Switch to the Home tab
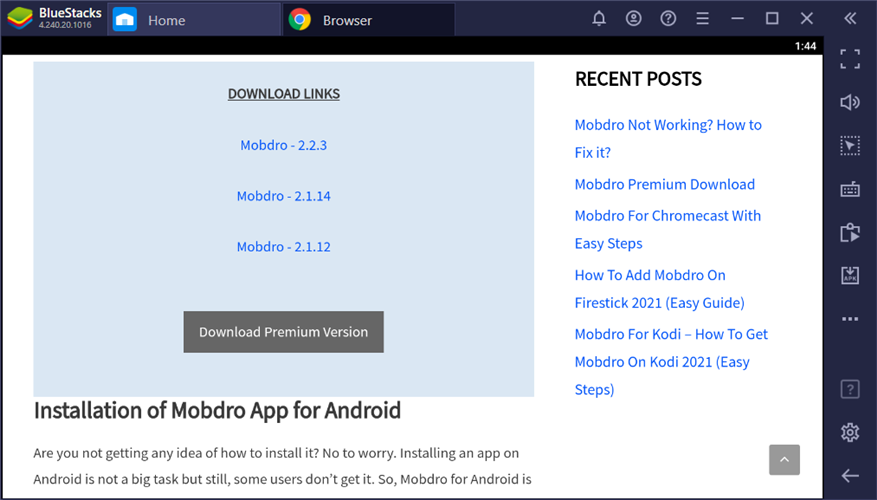The image size is (877, 500). [166, 20]
